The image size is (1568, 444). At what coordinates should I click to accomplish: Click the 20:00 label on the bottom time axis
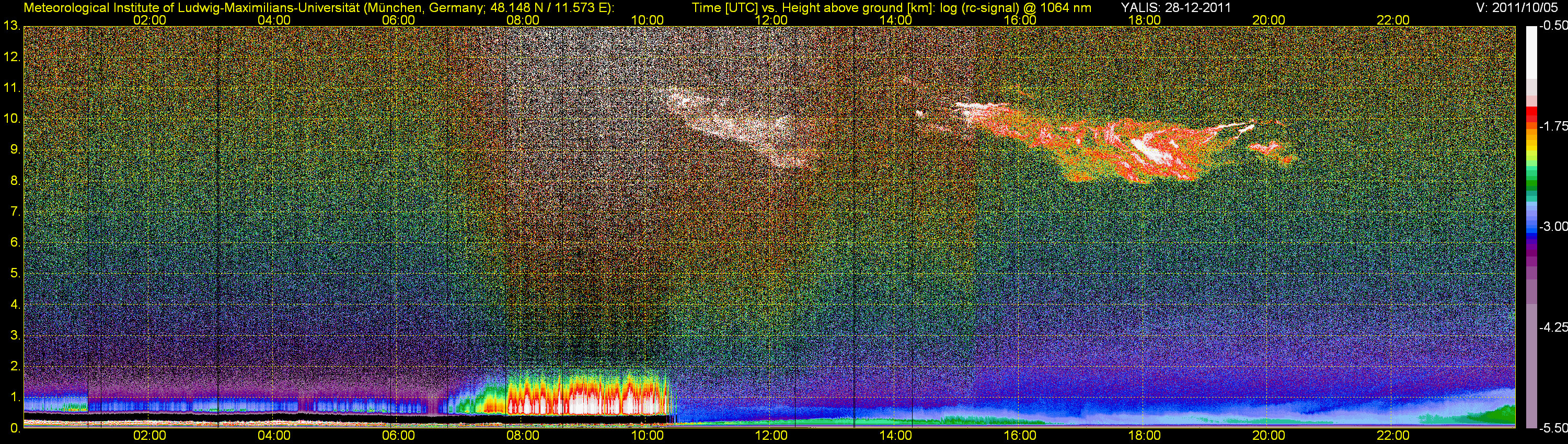[1269, 436]
